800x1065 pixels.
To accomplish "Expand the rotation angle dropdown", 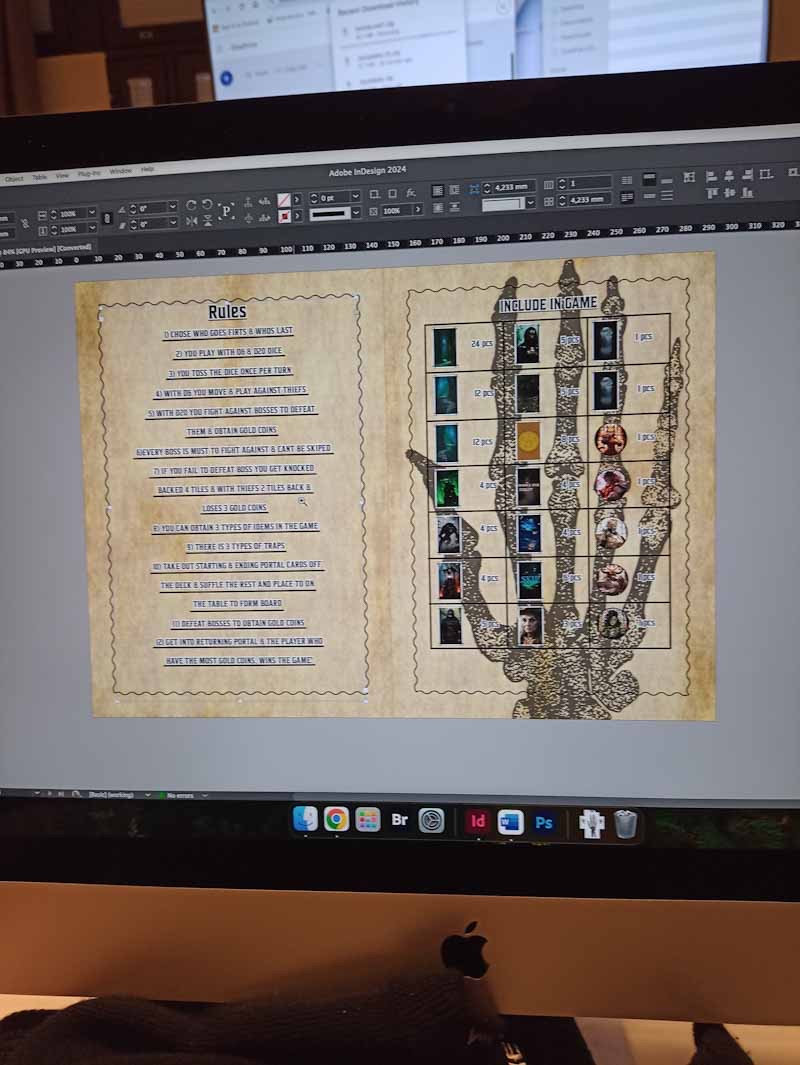I will (x=172, y=207).
